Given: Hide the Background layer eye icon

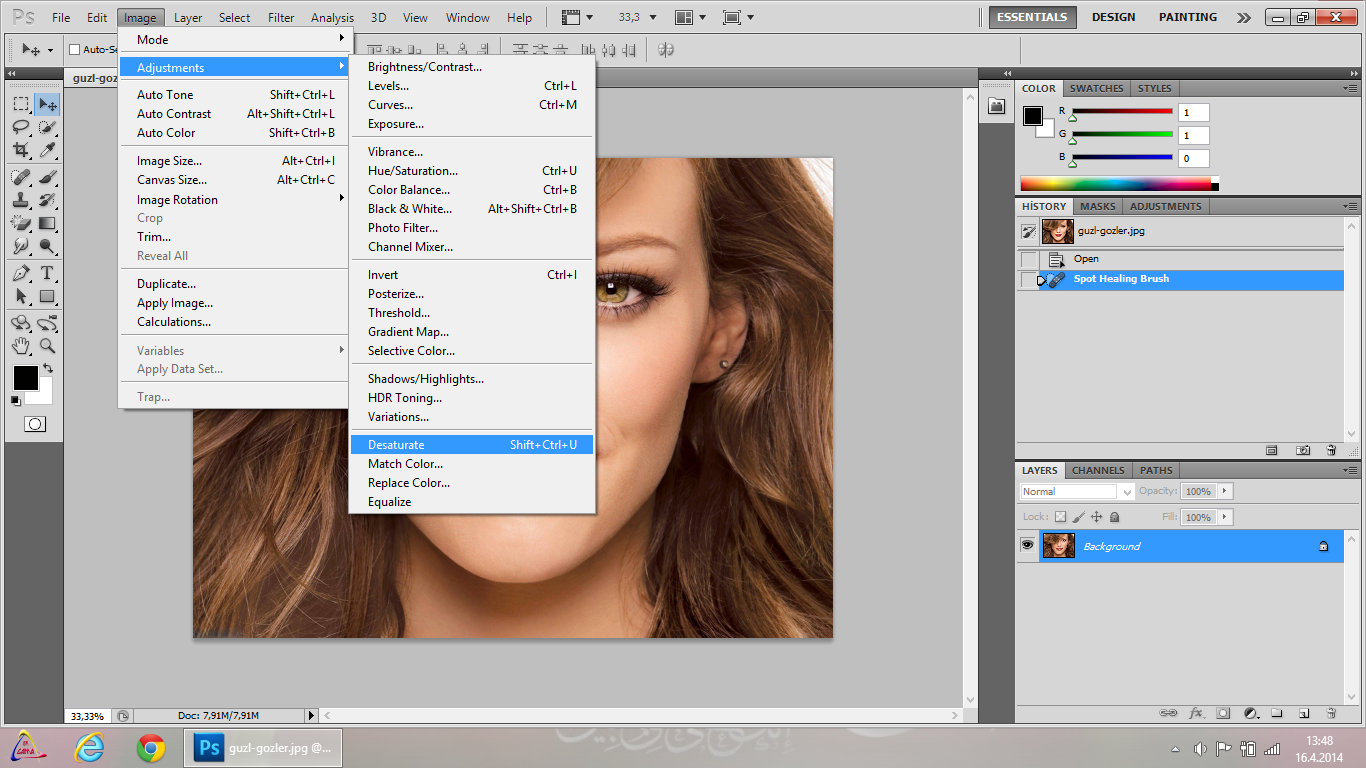Looking at the screenshot, I should coord(1027,546).
